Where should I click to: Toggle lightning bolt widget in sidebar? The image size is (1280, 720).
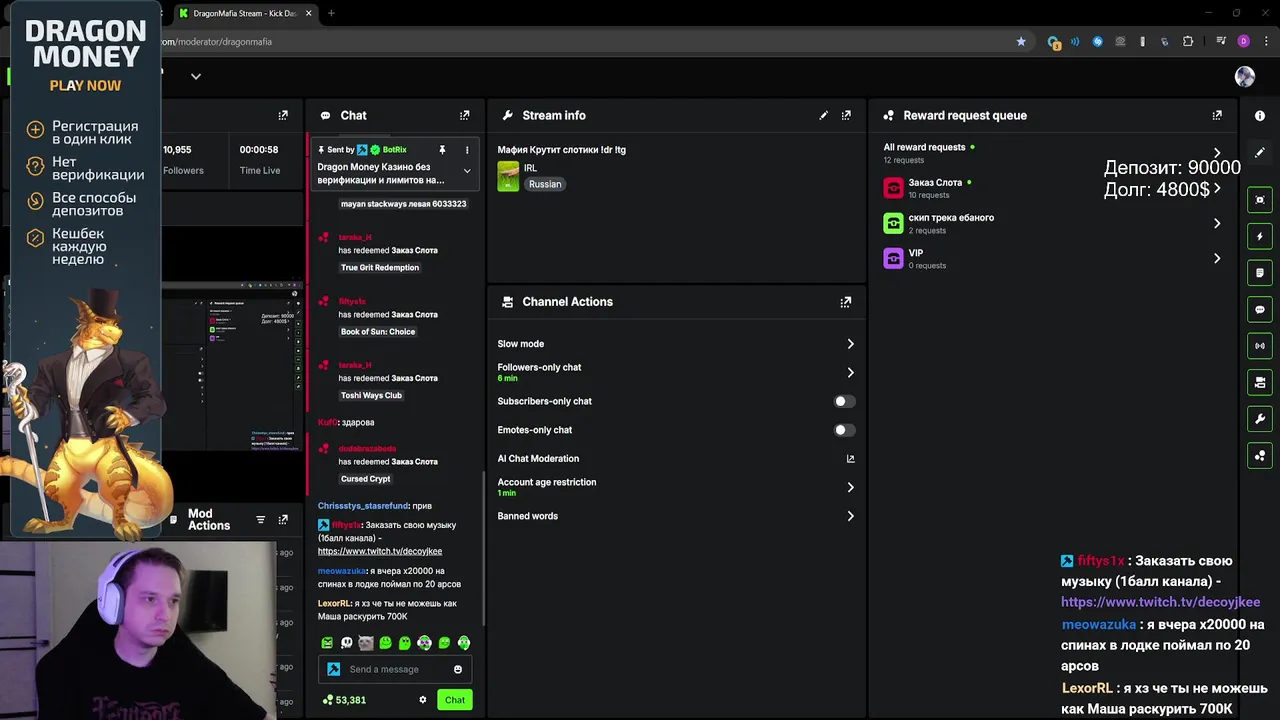1260,236
